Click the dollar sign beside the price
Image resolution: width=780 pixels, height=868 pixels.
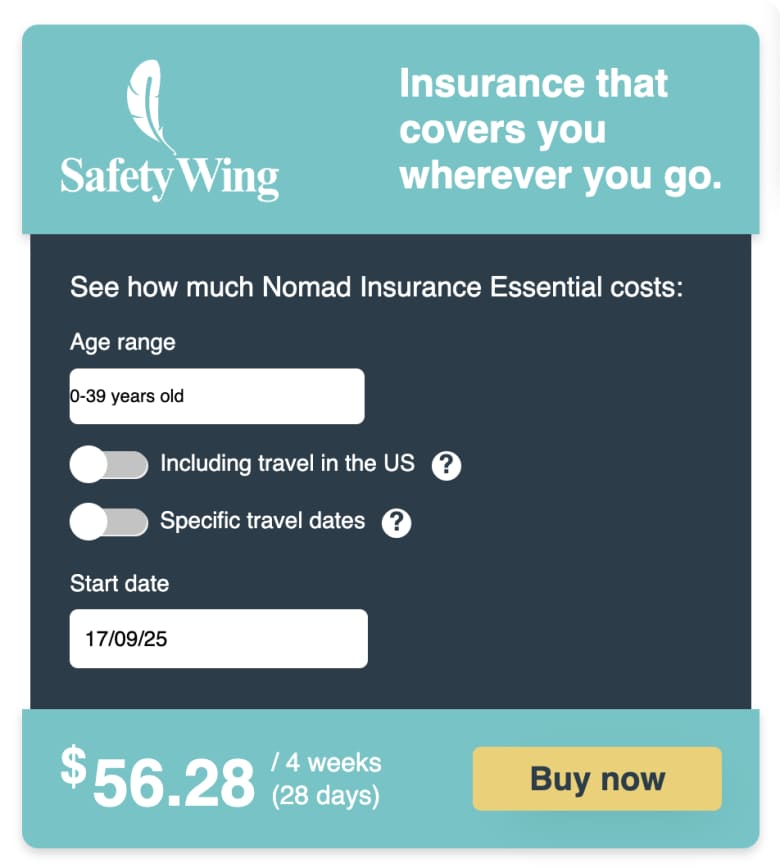(74, 766)
